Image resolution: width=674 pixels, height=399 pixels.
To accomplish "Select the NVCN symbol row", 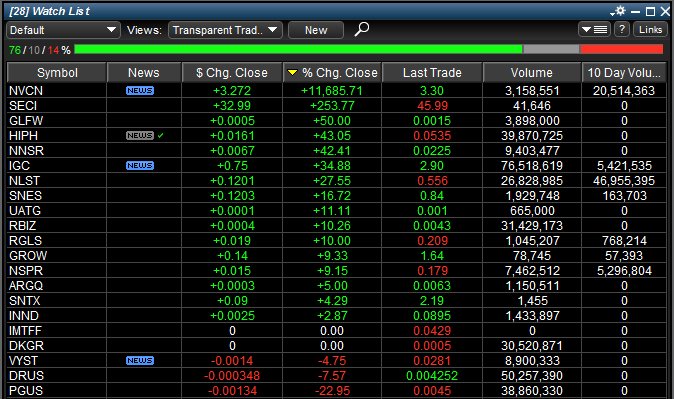I will pyautogui.click(x=26, y=91).
